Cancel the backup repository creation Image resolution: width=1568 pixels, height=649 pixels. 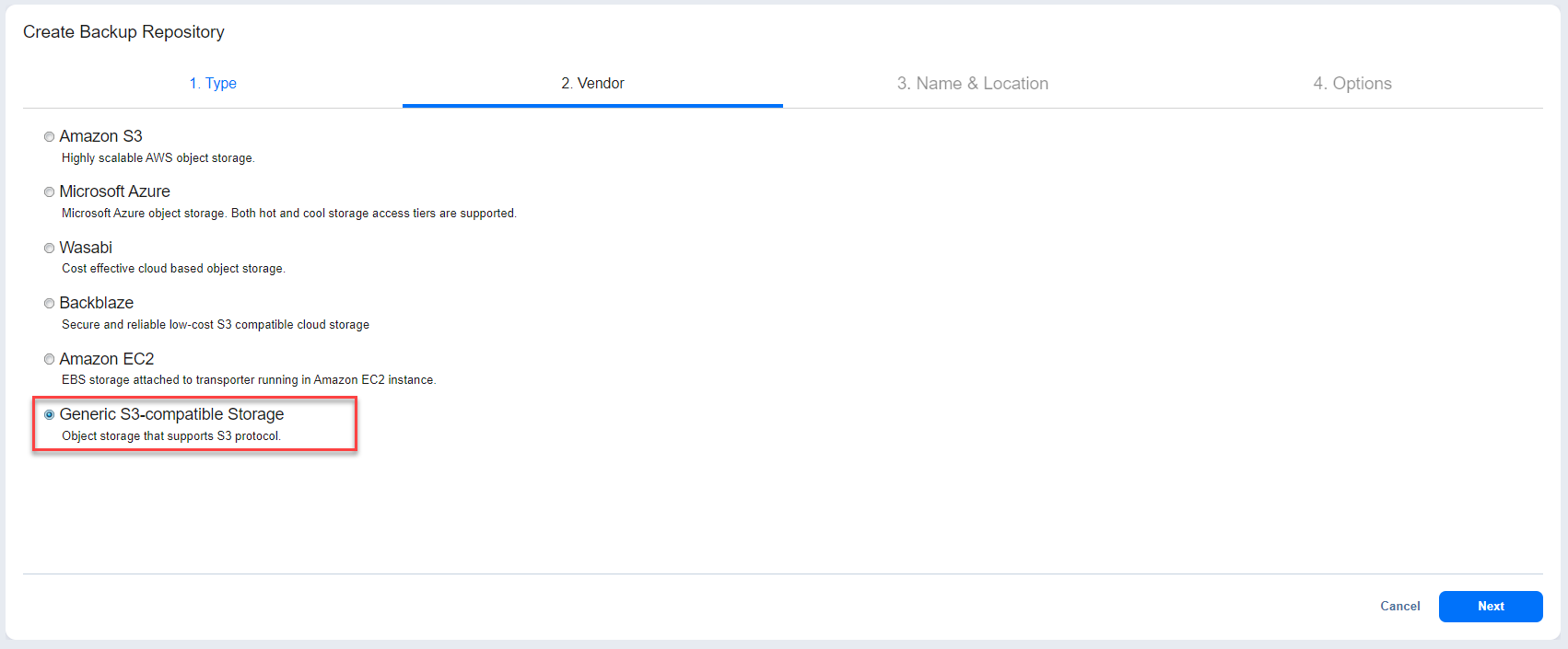coord(1399,606)
